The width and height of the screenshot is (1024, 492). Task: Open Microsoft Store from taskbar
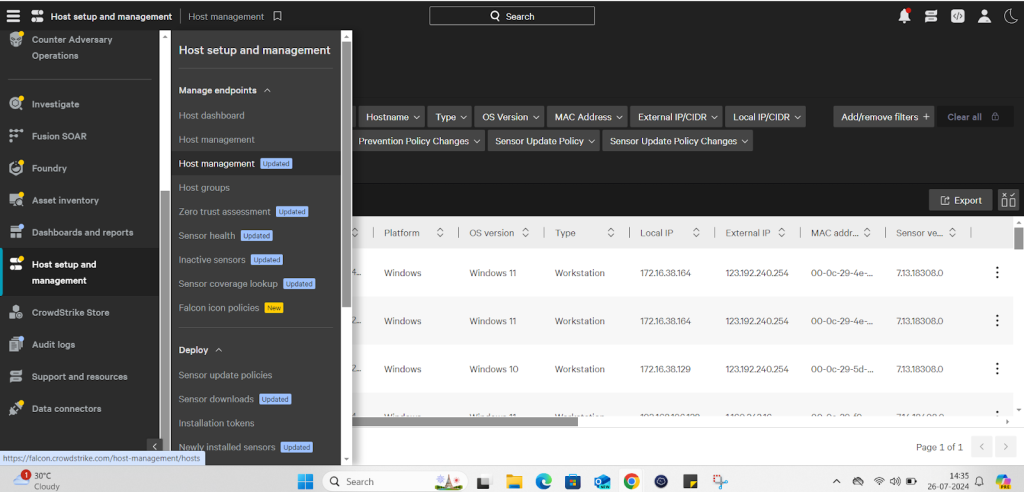[573, 482]
